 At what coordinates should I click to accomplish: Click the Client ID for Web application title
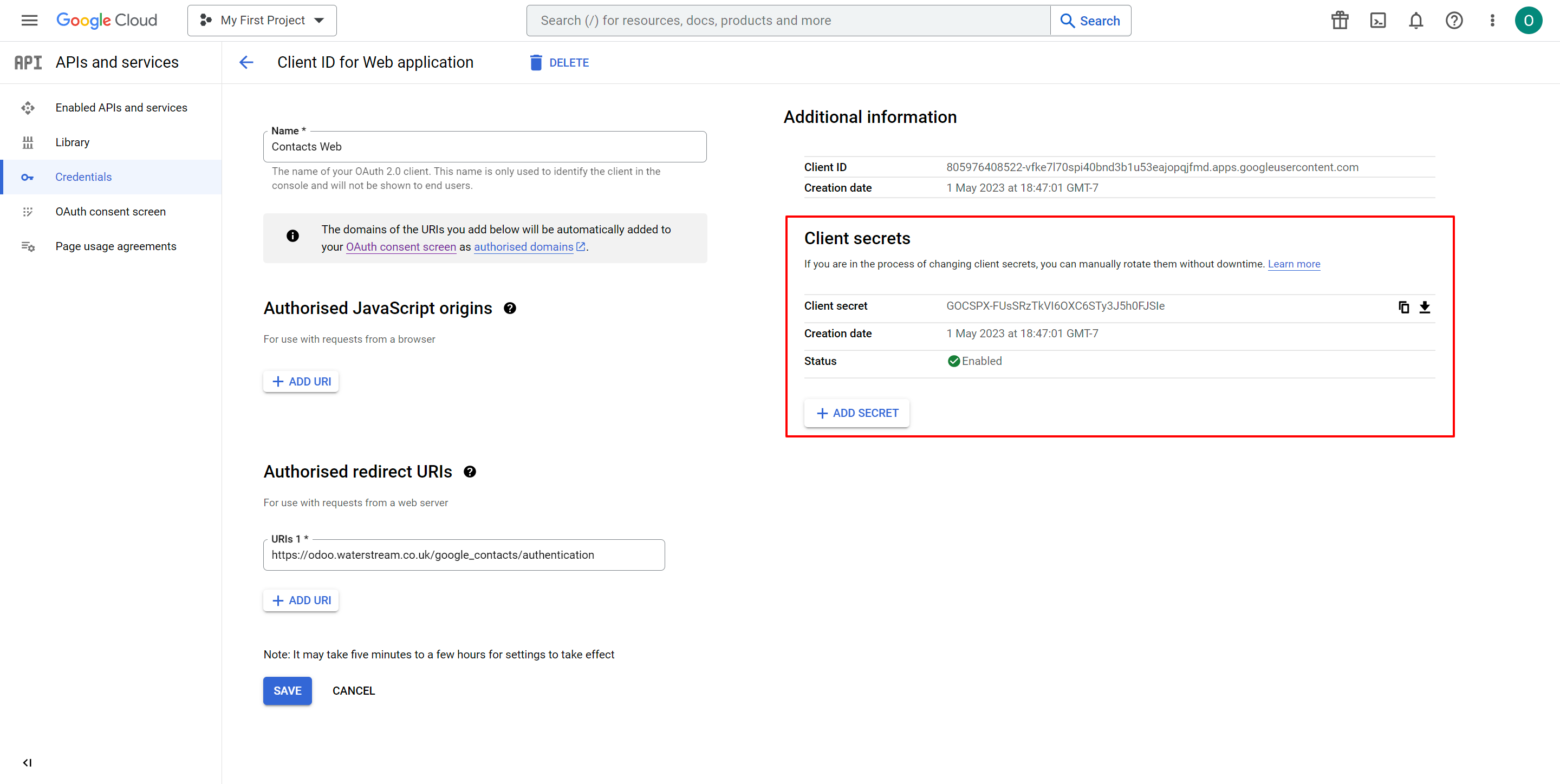point(375,62)
